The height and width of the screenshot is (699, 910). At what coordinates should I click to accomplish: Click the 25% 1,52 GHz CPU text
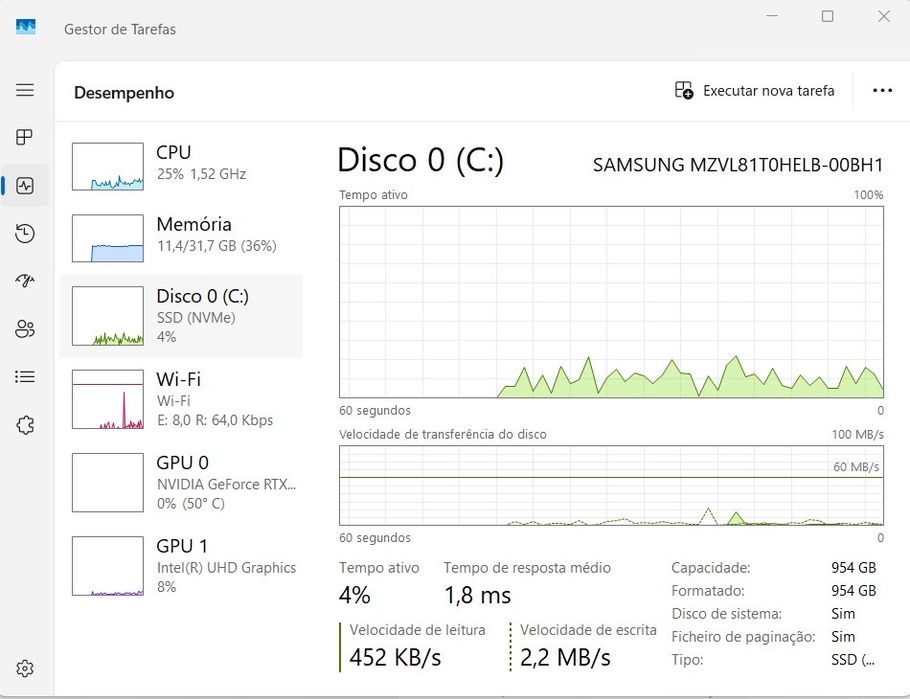coord(201,174)
